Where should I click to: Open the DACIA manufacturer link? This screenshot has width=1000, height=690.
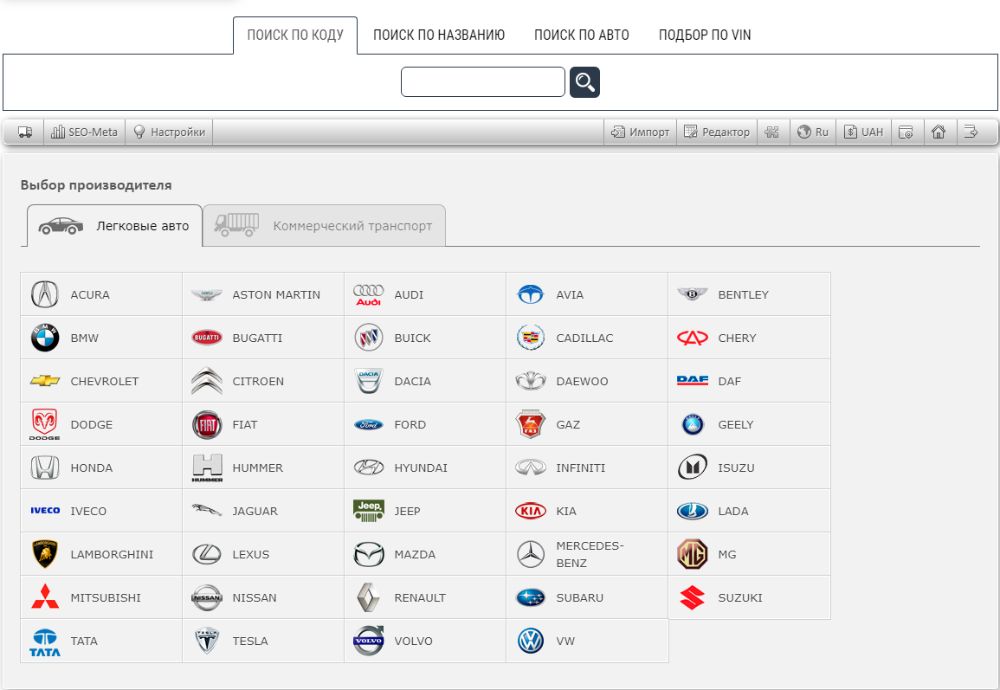[x=413, y=381]
